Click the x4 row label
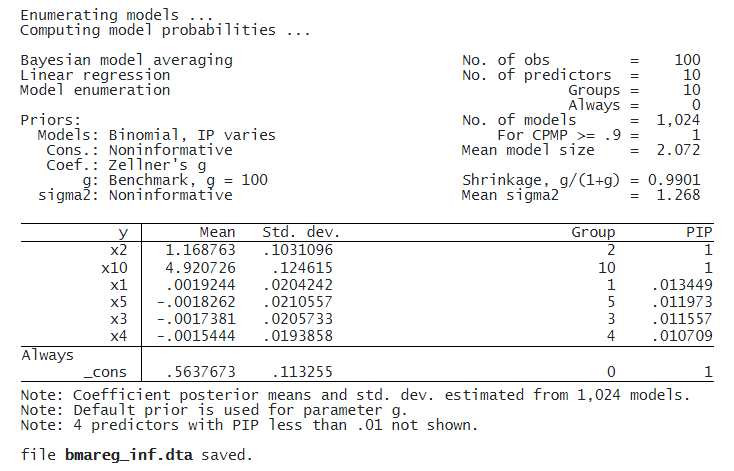 coord(118,336)
